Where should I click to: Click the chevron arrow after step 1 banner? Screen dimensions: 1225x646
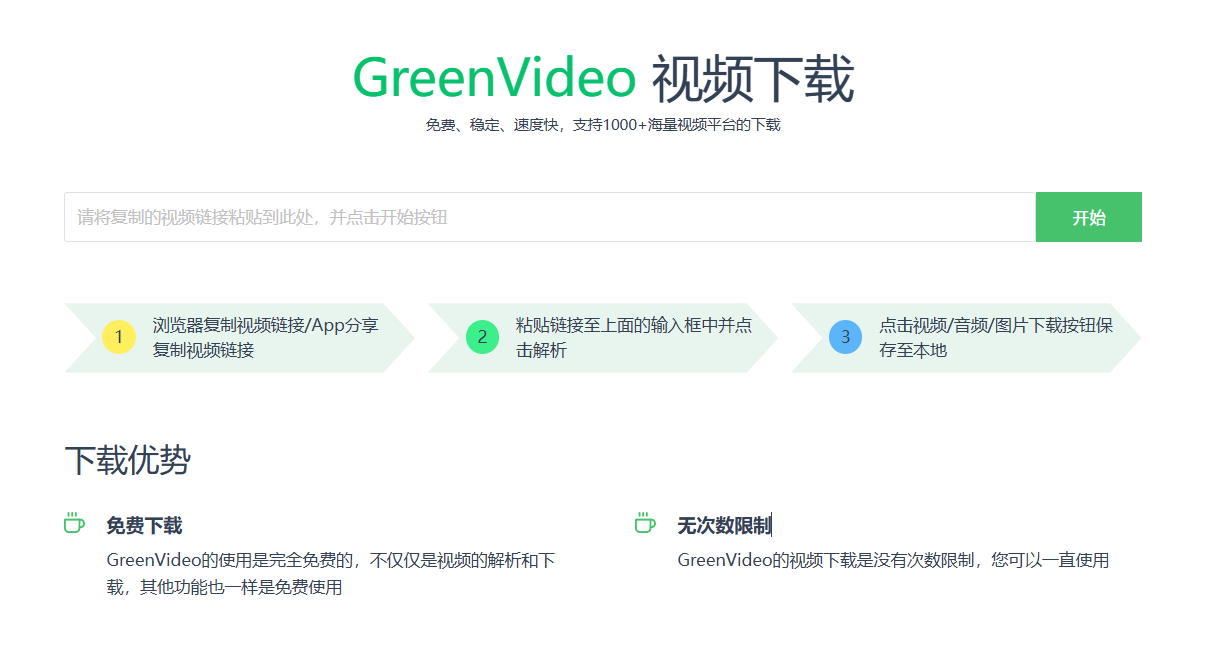[407, 338]
